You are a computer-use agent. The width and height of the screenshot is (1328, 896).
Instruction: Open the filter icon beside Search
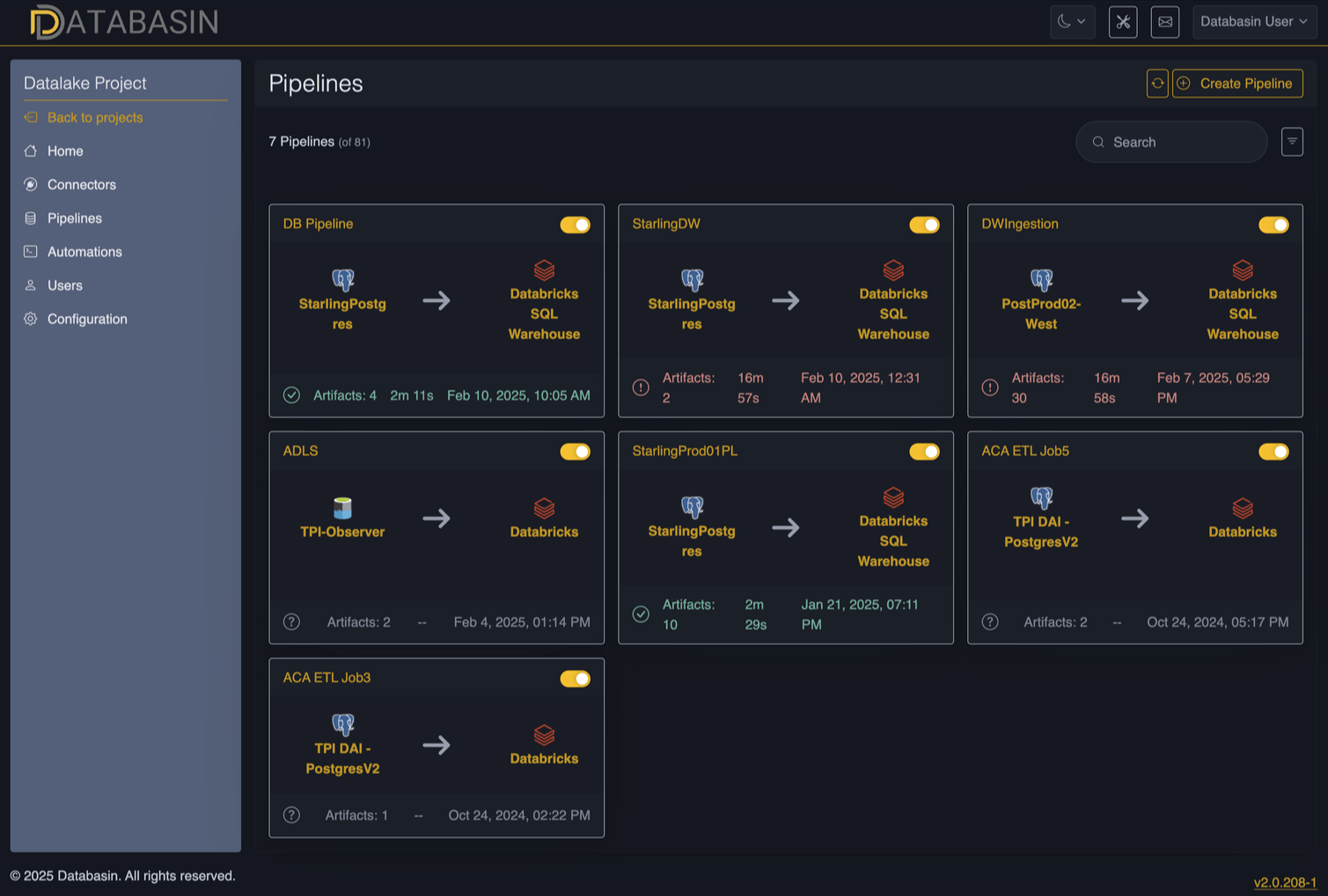(1292, 142)
